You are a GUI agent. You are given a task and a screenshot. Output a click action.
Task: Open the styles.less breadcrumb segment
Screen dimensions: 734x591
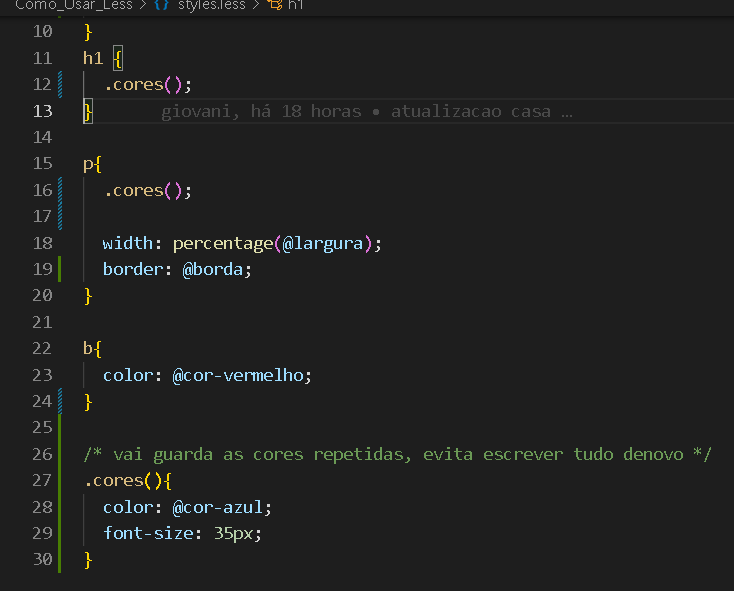[x=212, y=5]
